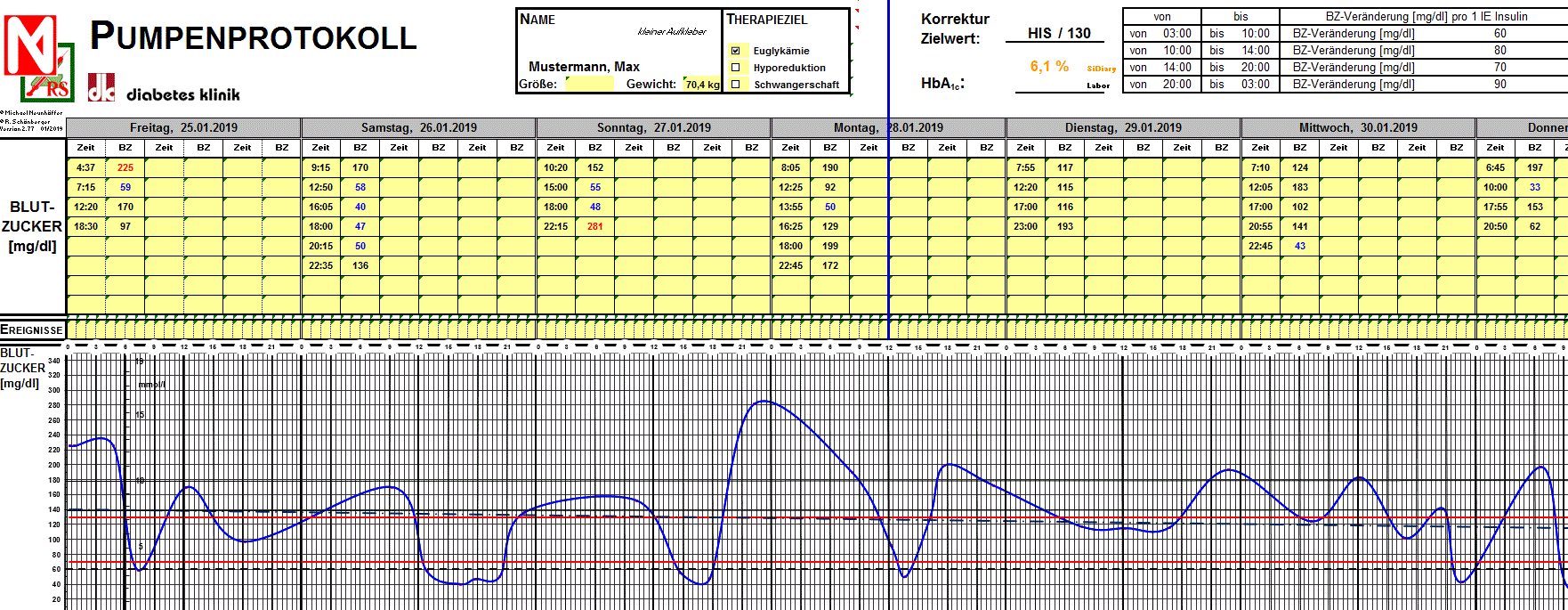The height and width of the screenshot is (610, 1568).
Task: Uncheck the Euglykämie checkbox
Action: coord(735,51)
